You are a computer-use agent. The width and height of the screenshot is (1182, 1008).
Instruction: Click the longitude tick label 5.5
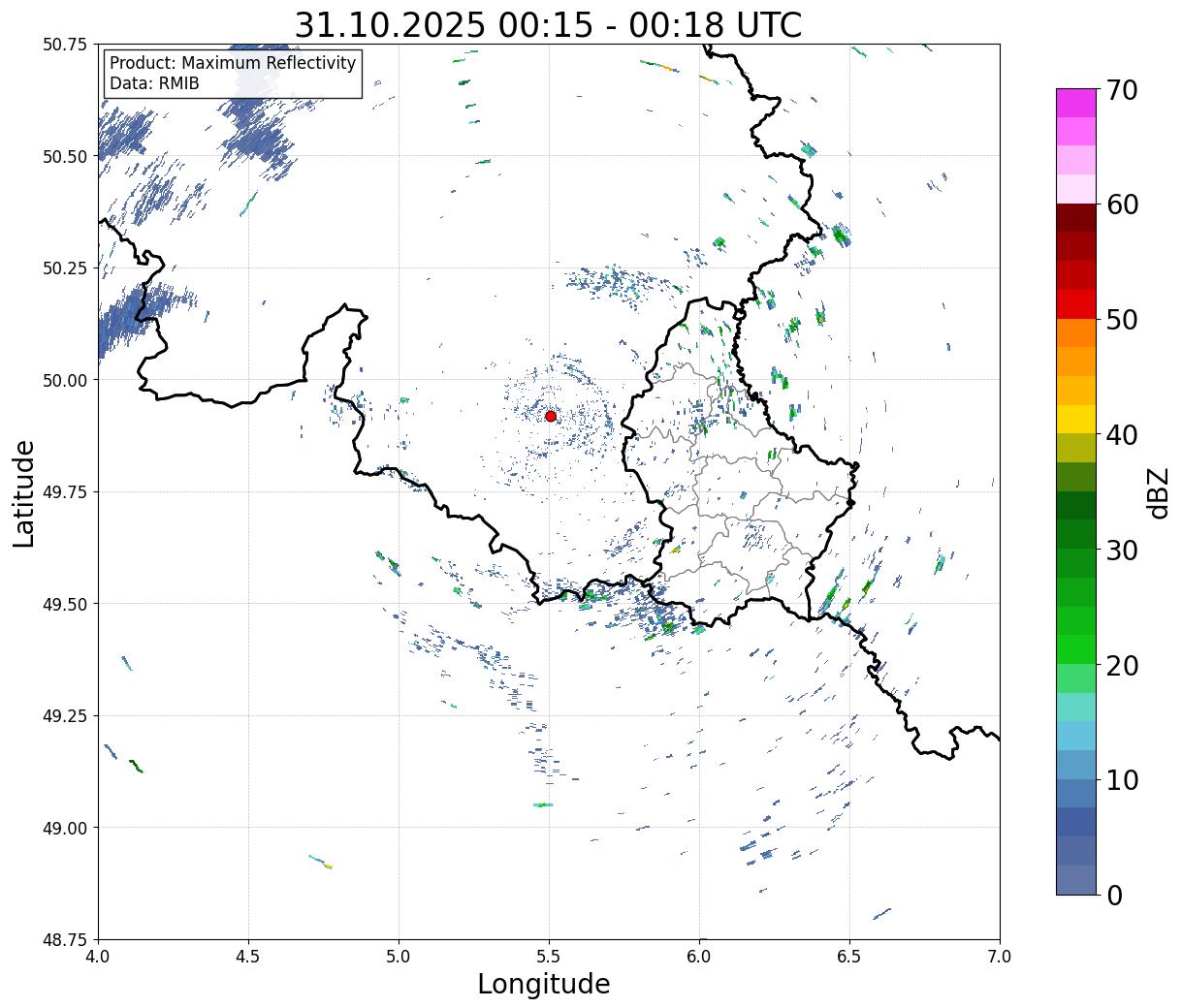(549, 957)
